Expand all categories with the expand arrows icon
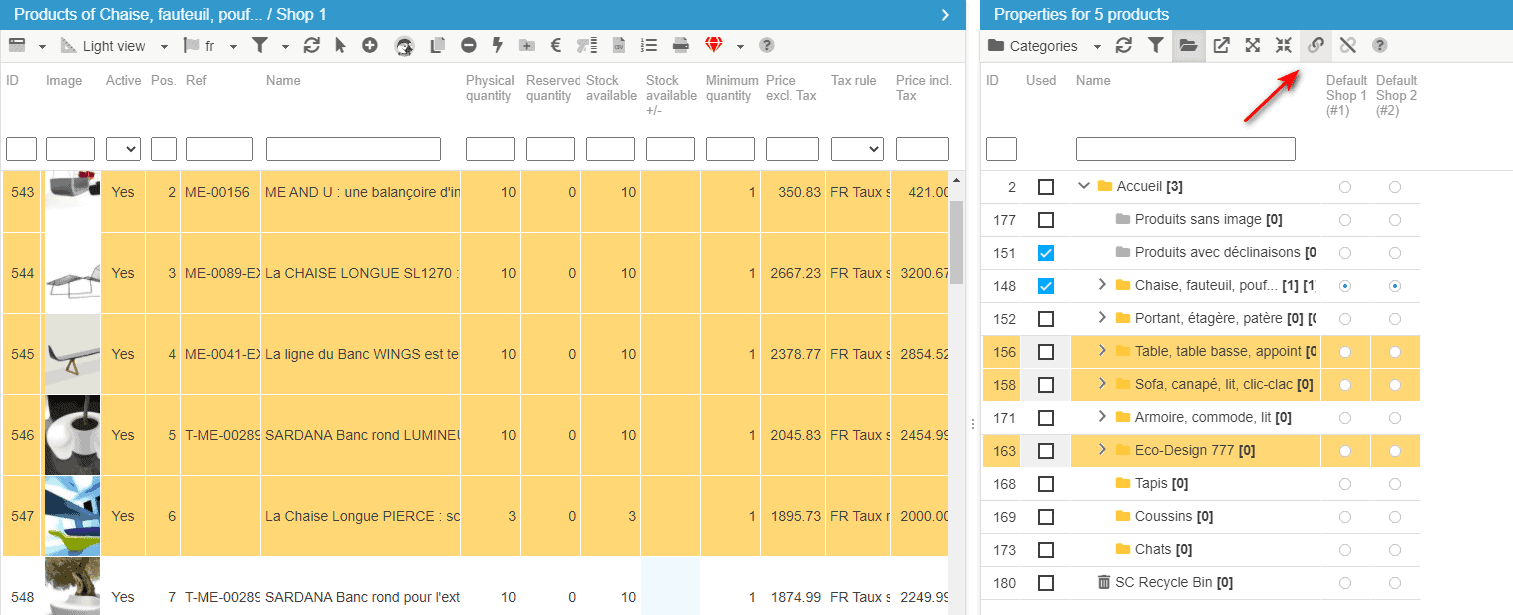The height and width of the screenshot is (615, 1513). coord(1252,45)
